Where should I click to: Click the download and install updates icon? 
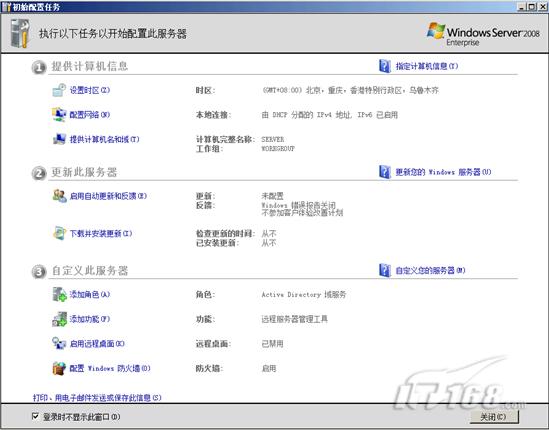pos(59,233)
